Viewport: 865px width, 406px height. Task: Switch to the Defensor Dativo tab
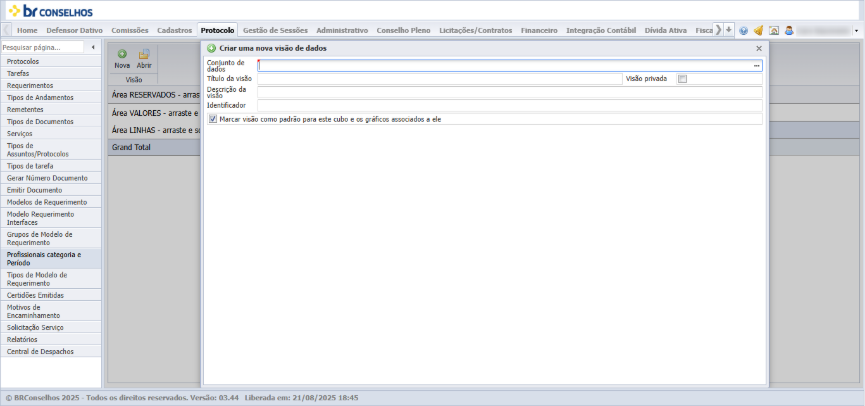coord(74,30)
